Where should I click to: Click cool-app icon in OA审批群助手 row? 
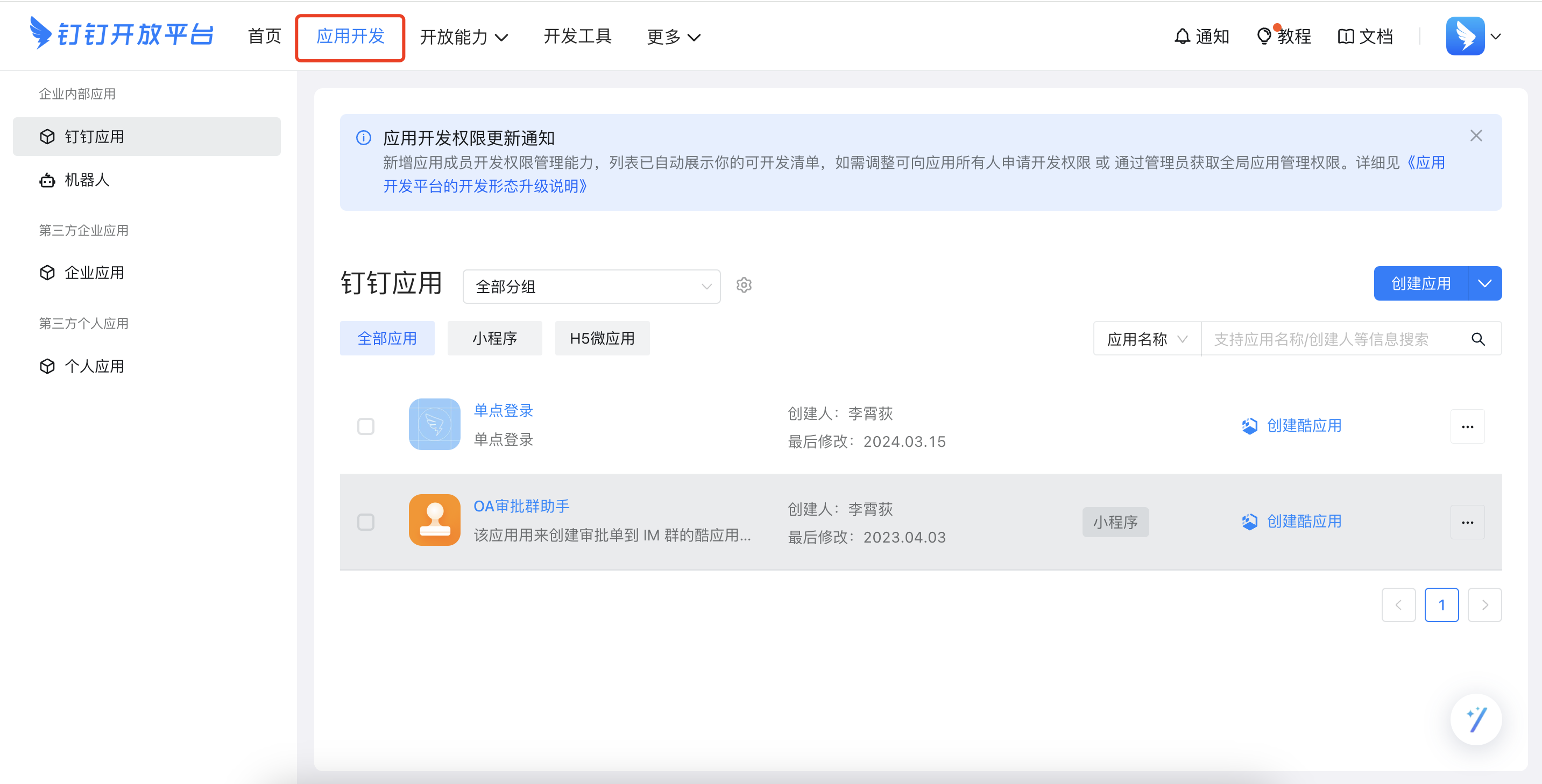[x=1250, y=521]
